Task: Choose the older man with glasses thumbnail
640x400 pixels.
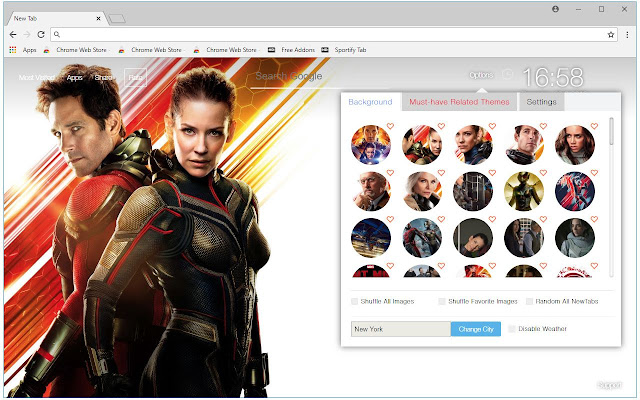Action: [371, 191]
